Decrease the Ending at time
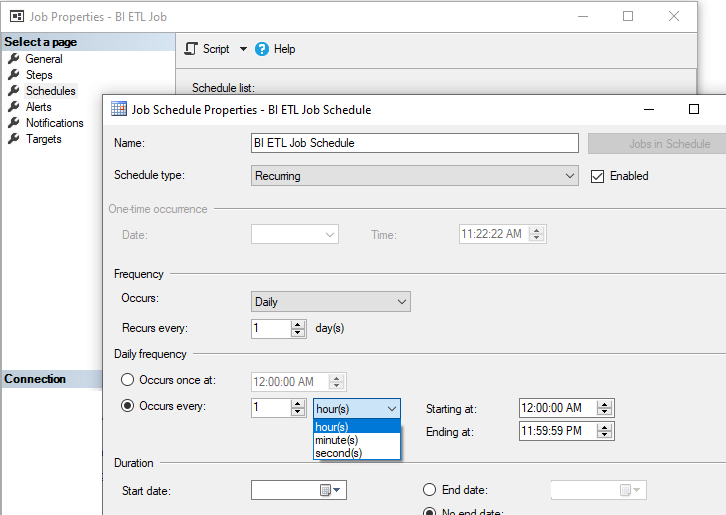 604,435
